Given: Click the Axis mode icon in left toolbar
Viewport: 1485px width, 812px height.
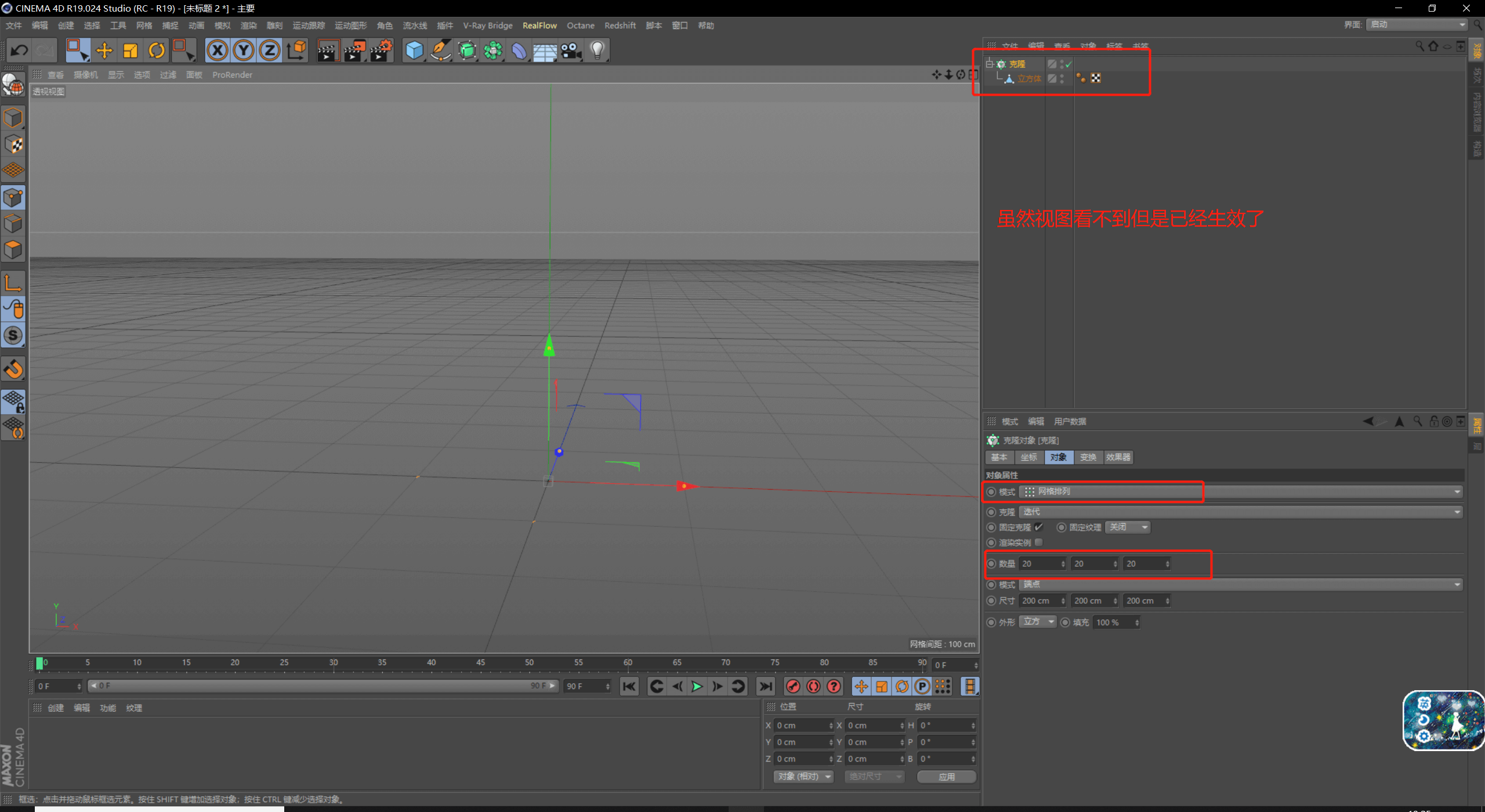Looking at the screenshot, I should (x=13, y=282).
